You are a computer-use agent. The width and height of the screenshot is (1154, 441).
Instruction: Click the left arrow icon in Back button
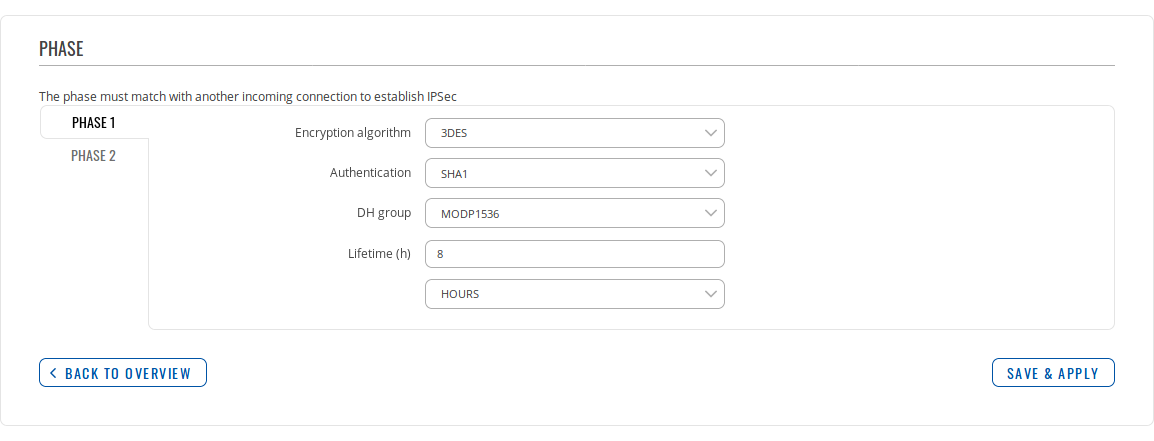[53, 373]
